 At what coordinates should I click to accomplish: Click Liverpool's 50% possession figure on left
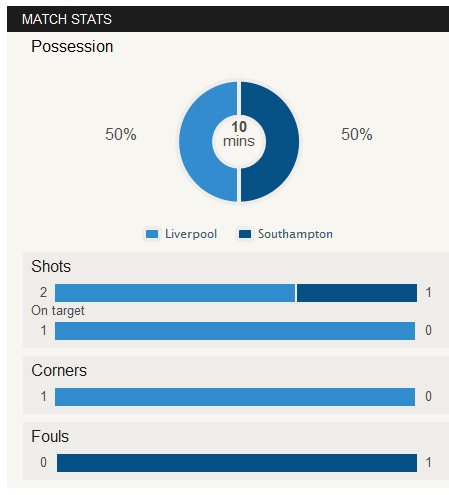(x=121, y=134)
